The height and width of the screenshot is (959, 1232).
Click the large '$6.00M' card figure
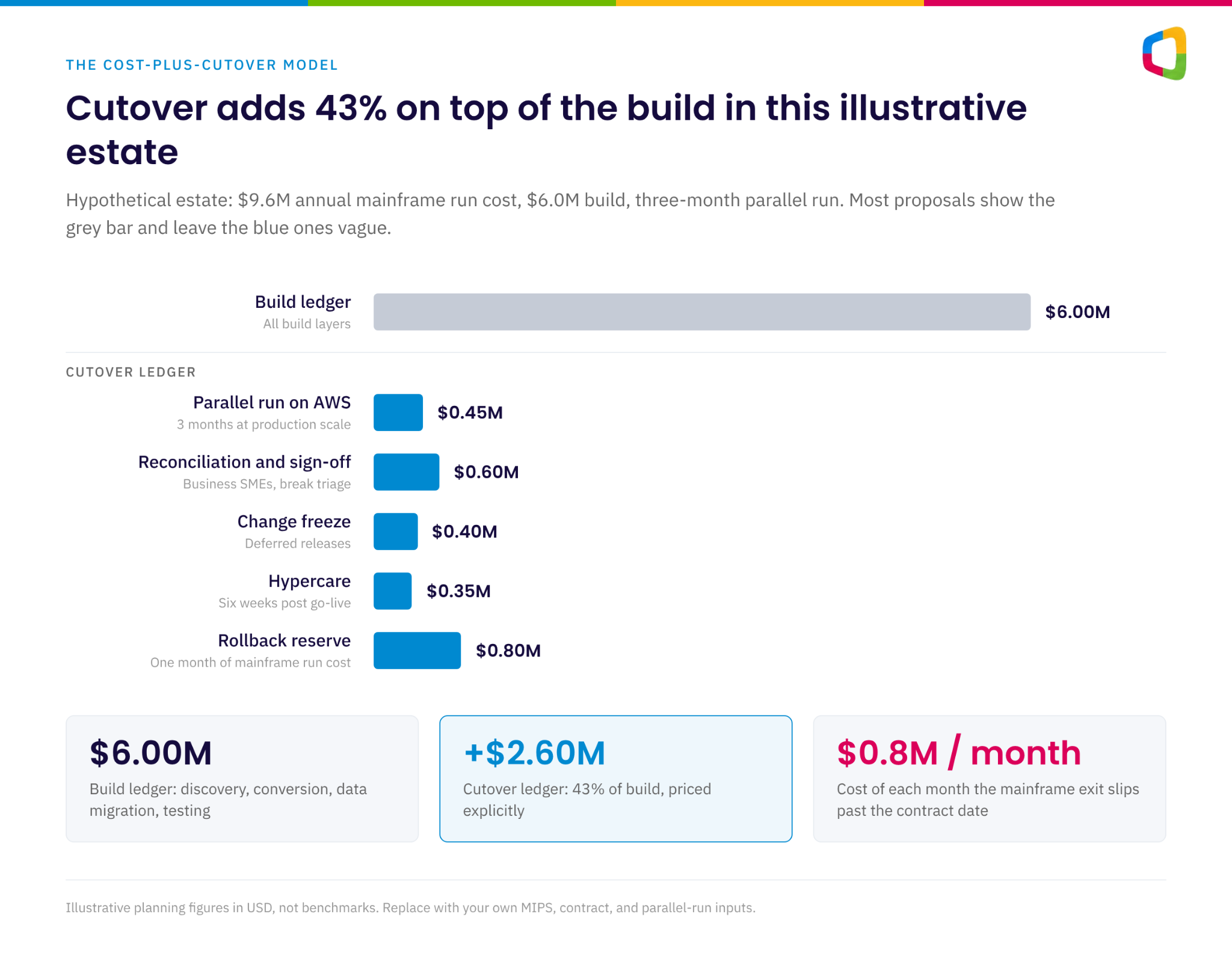click(x=151, y=753)
